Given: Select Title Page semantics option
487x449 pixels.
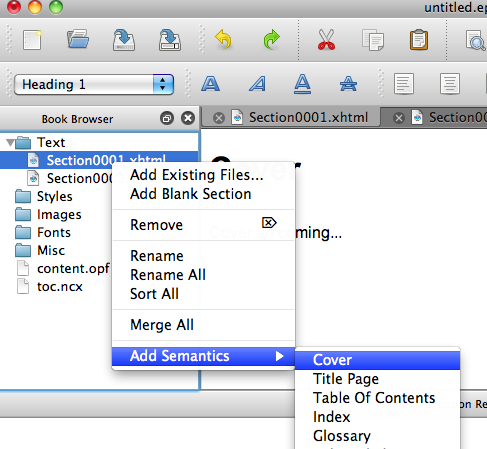Looking at the screenshot, I should tap(377, 379).
